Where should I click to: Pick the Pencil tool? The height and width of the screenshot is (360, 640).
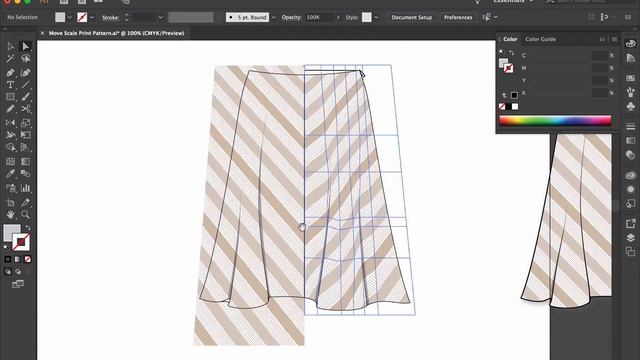11,109
